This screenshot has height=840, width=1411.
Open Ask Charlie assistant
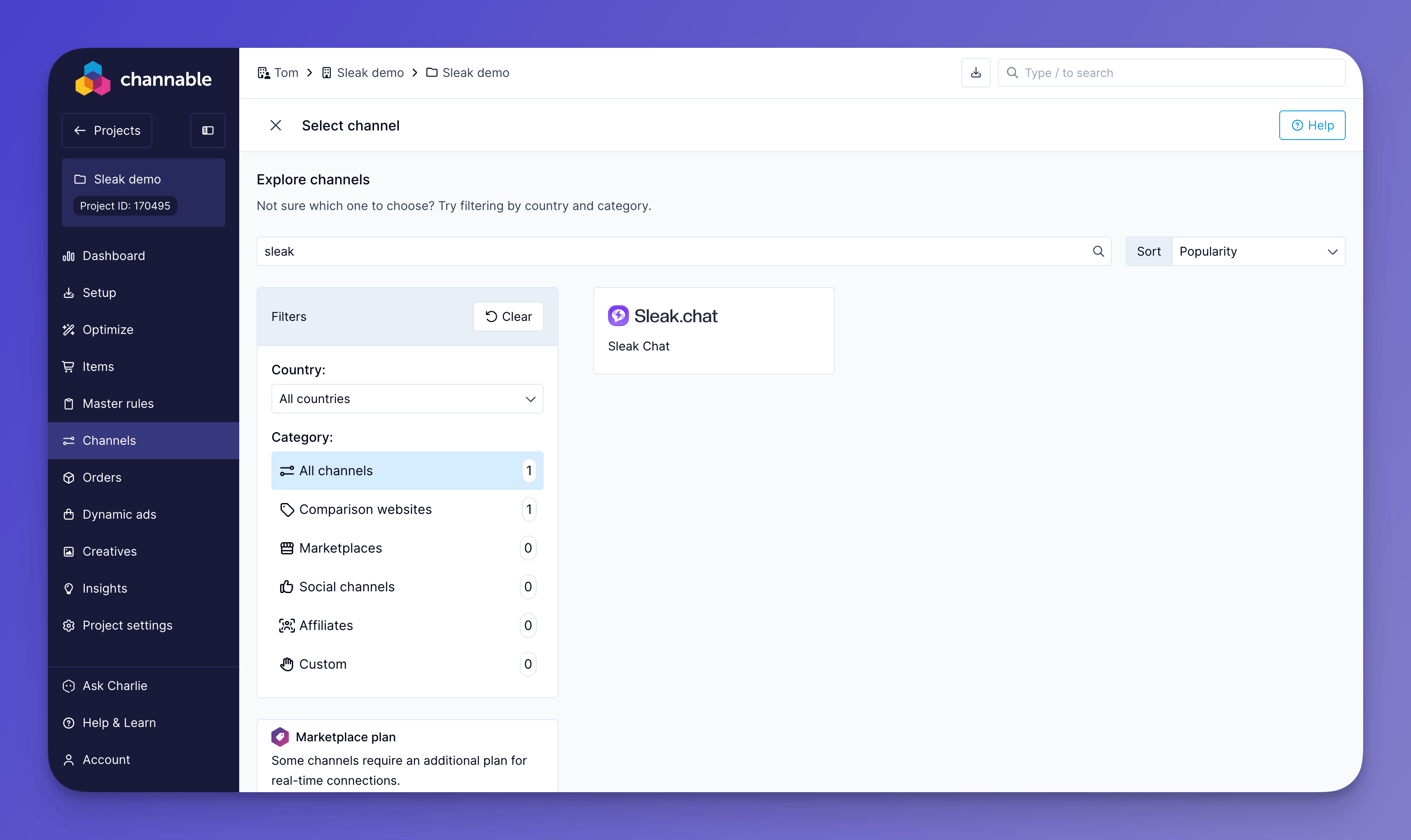(143, 686)
